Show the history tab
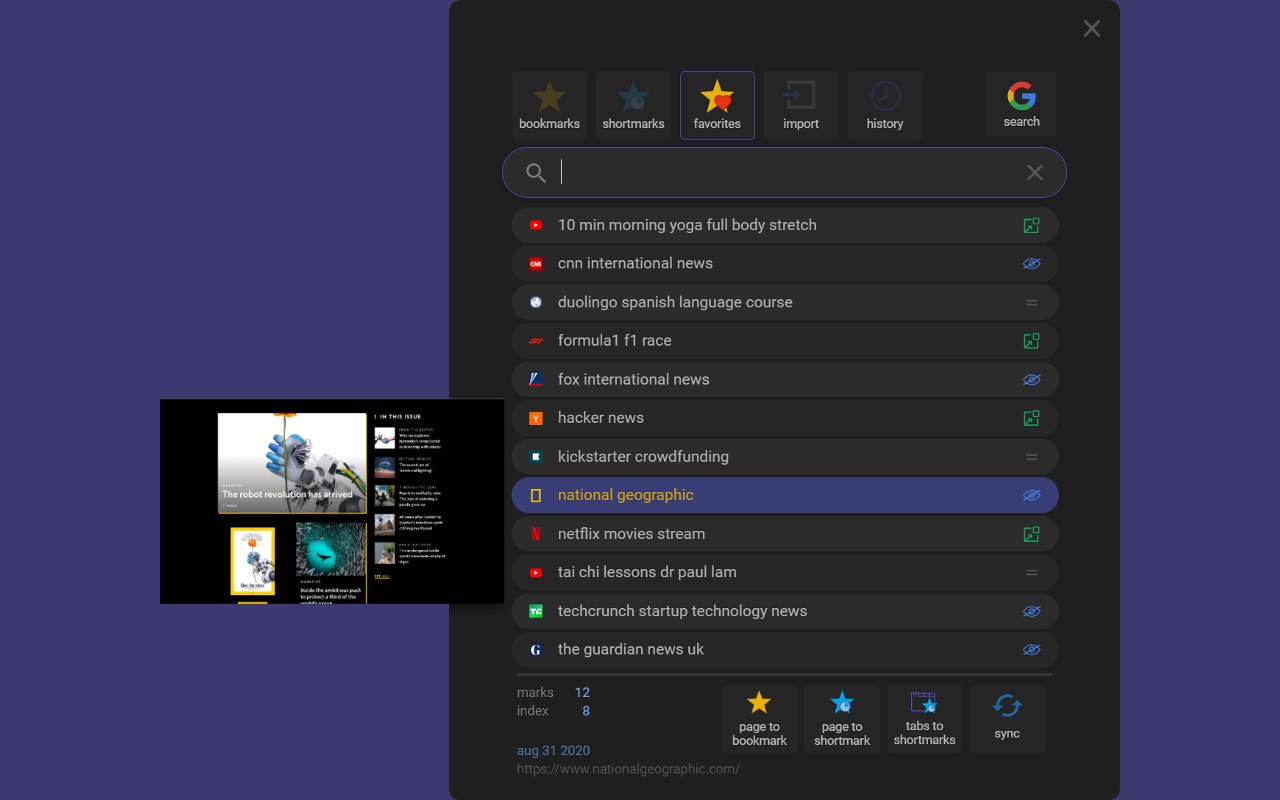Image resolution: width=1280 pixels, height=800 pixels. 885,105
